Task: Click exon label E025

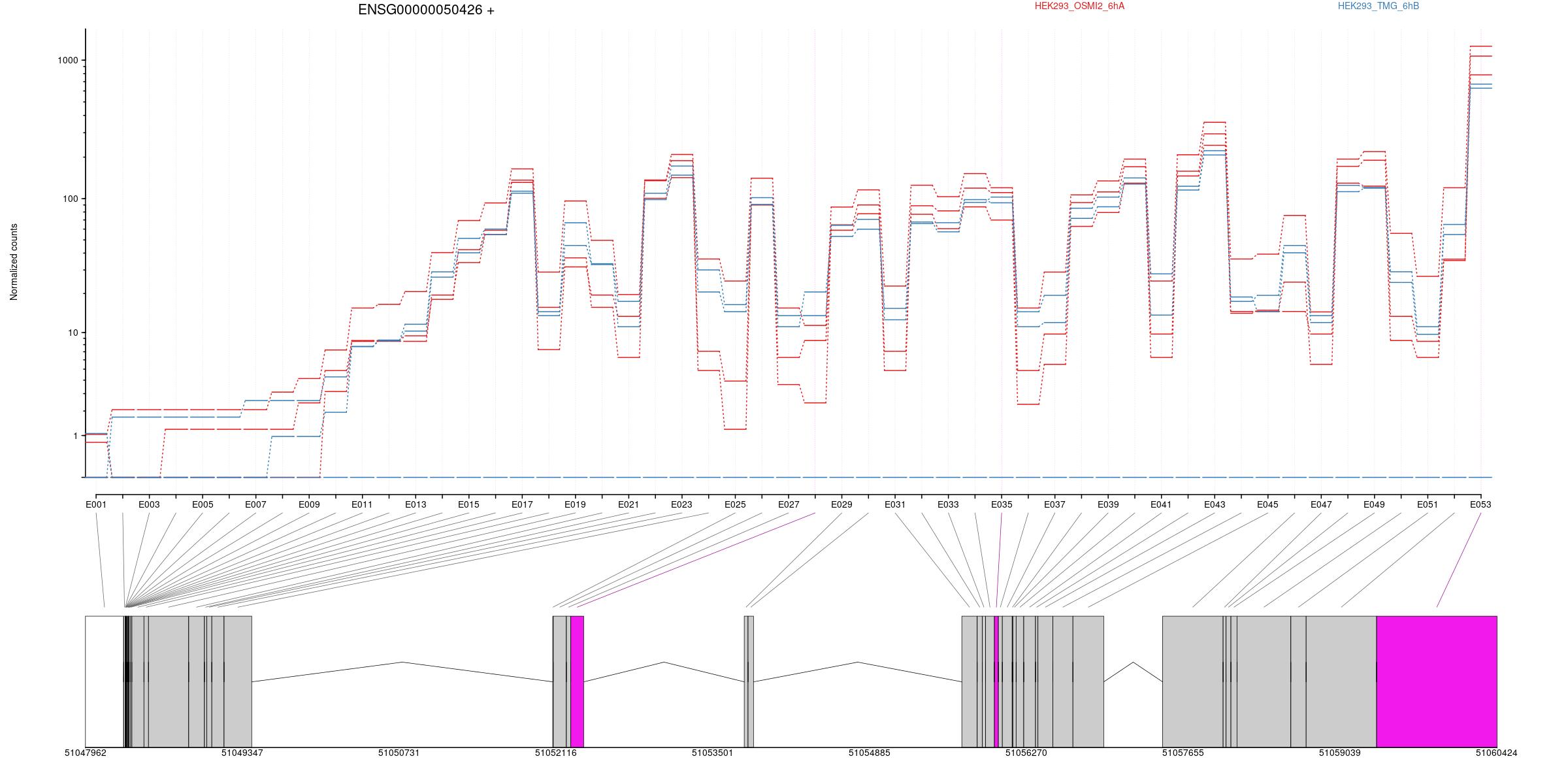Action: [x=735, y=504]
